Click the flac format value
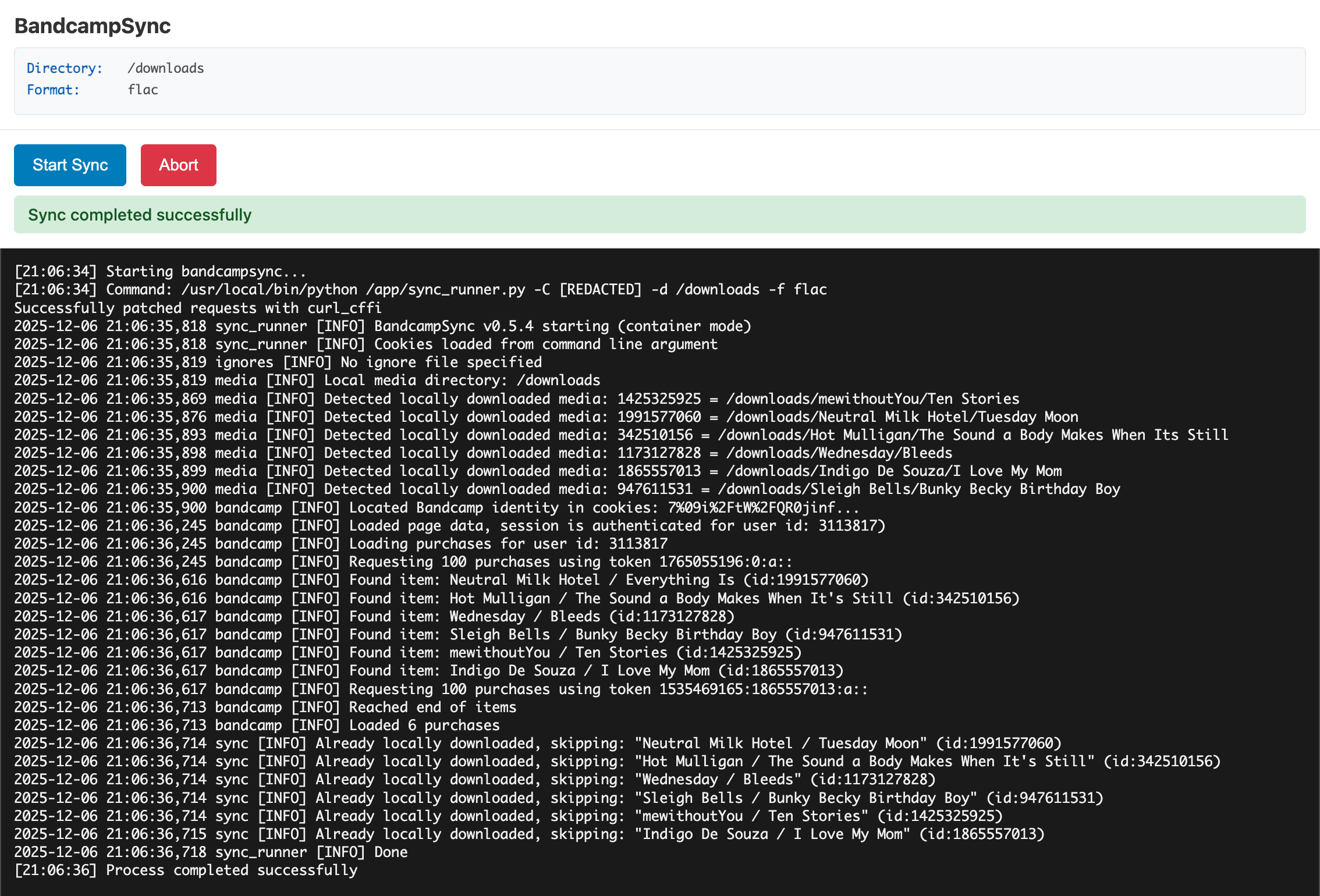 point(143,90)
